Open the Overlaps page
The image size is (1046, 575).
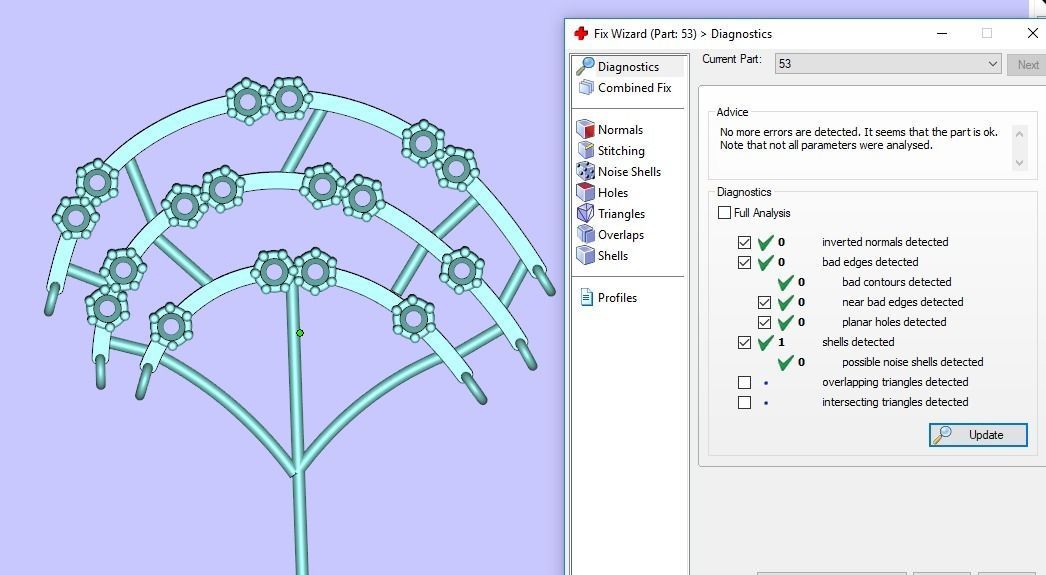coord(620,235)
